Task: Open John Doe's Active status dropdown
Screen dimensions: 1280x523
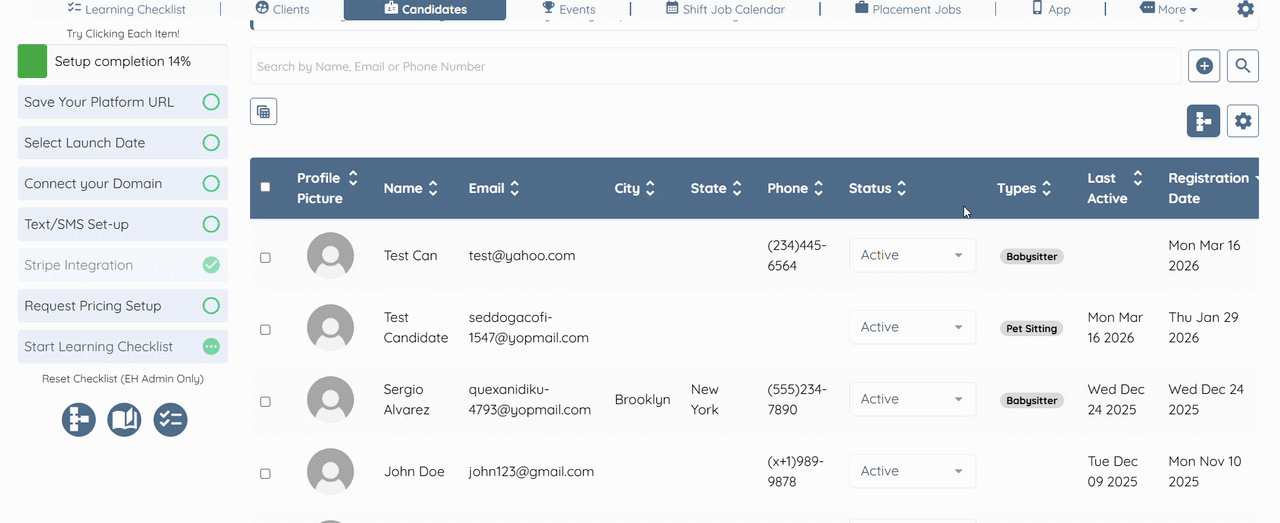Action: tap(912, 471)
